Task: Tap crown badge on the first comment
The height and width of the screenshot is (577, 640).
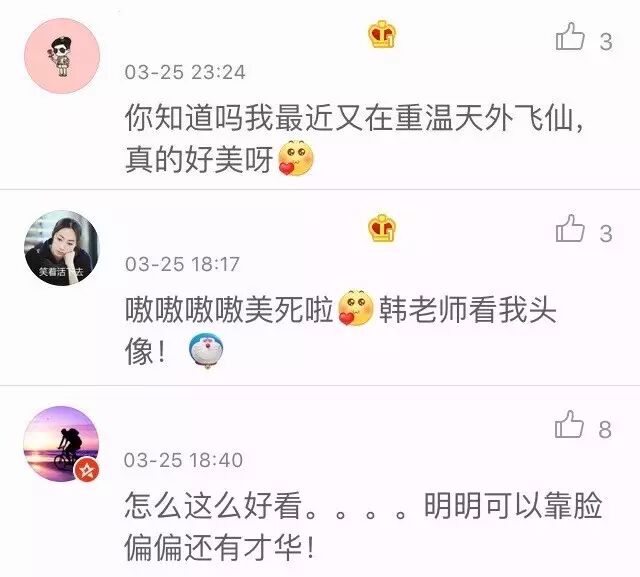Action: pos(382,35)
